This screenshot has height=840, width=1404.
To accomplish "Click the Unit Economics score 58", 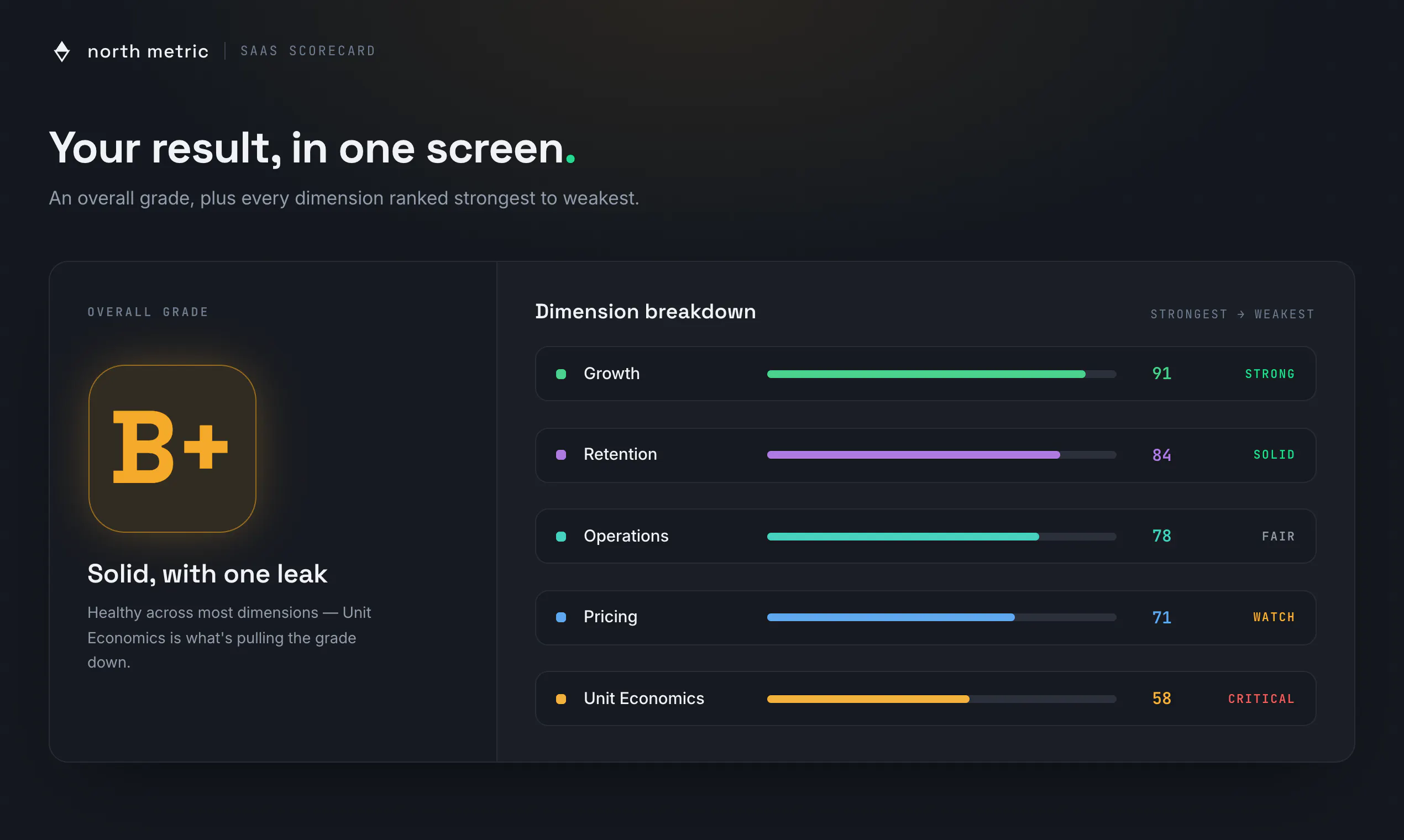I will pyautogui.click(x=1162, y=699).
